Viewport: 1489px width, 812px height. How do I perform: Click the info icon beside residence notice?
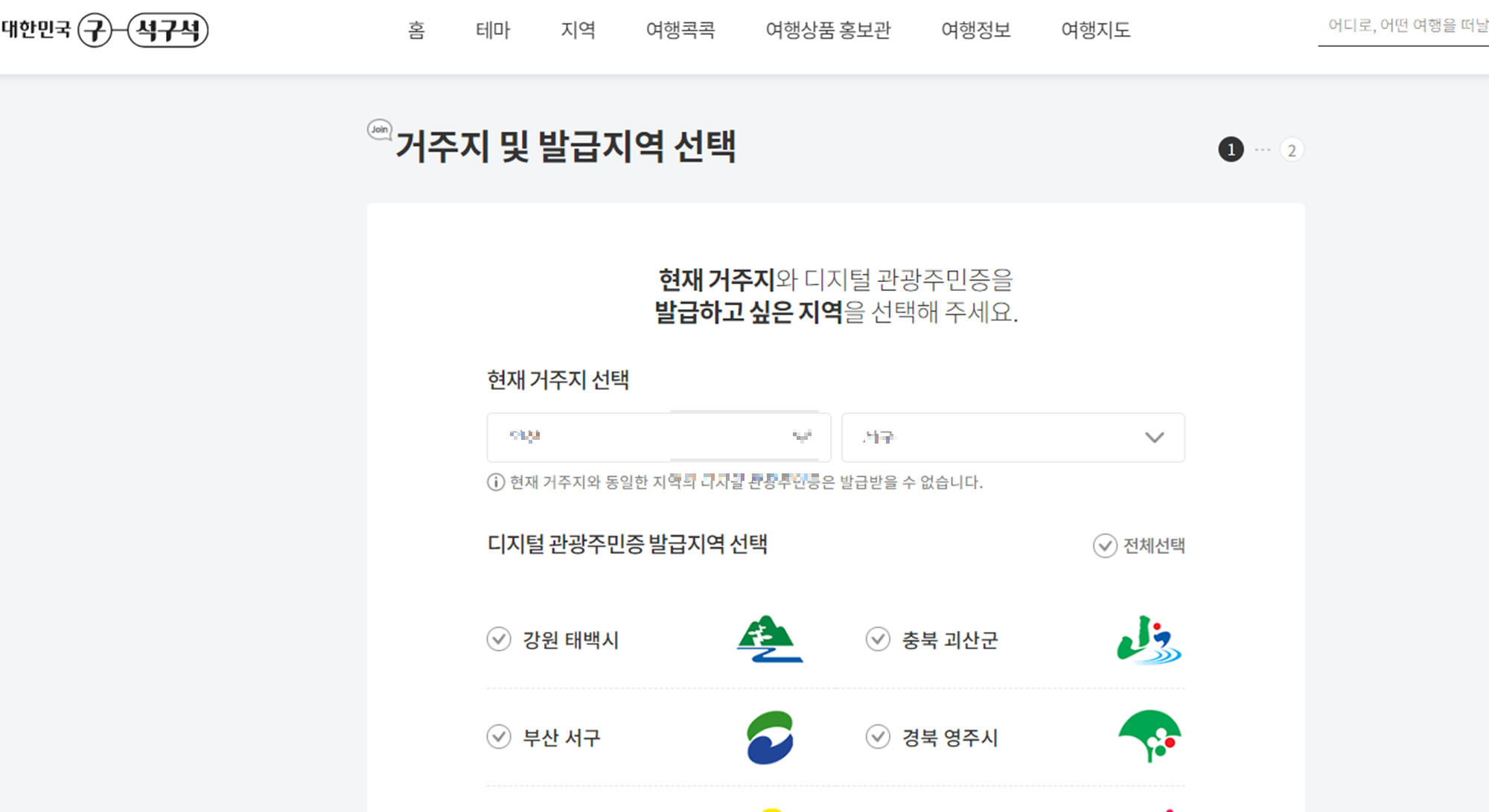point(496,482)
